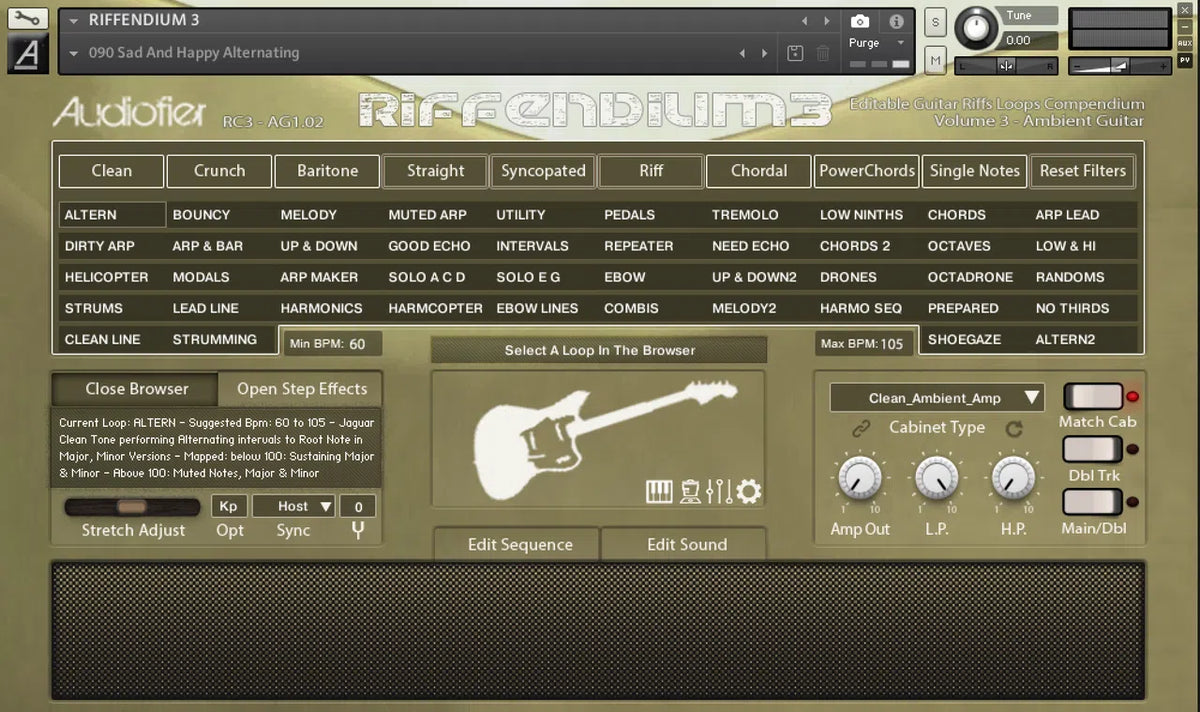Open the Clean_Ambient_Amp dropdown
Image resolution: width=1200 pixels, height=712 pixels.
point(935,398)
